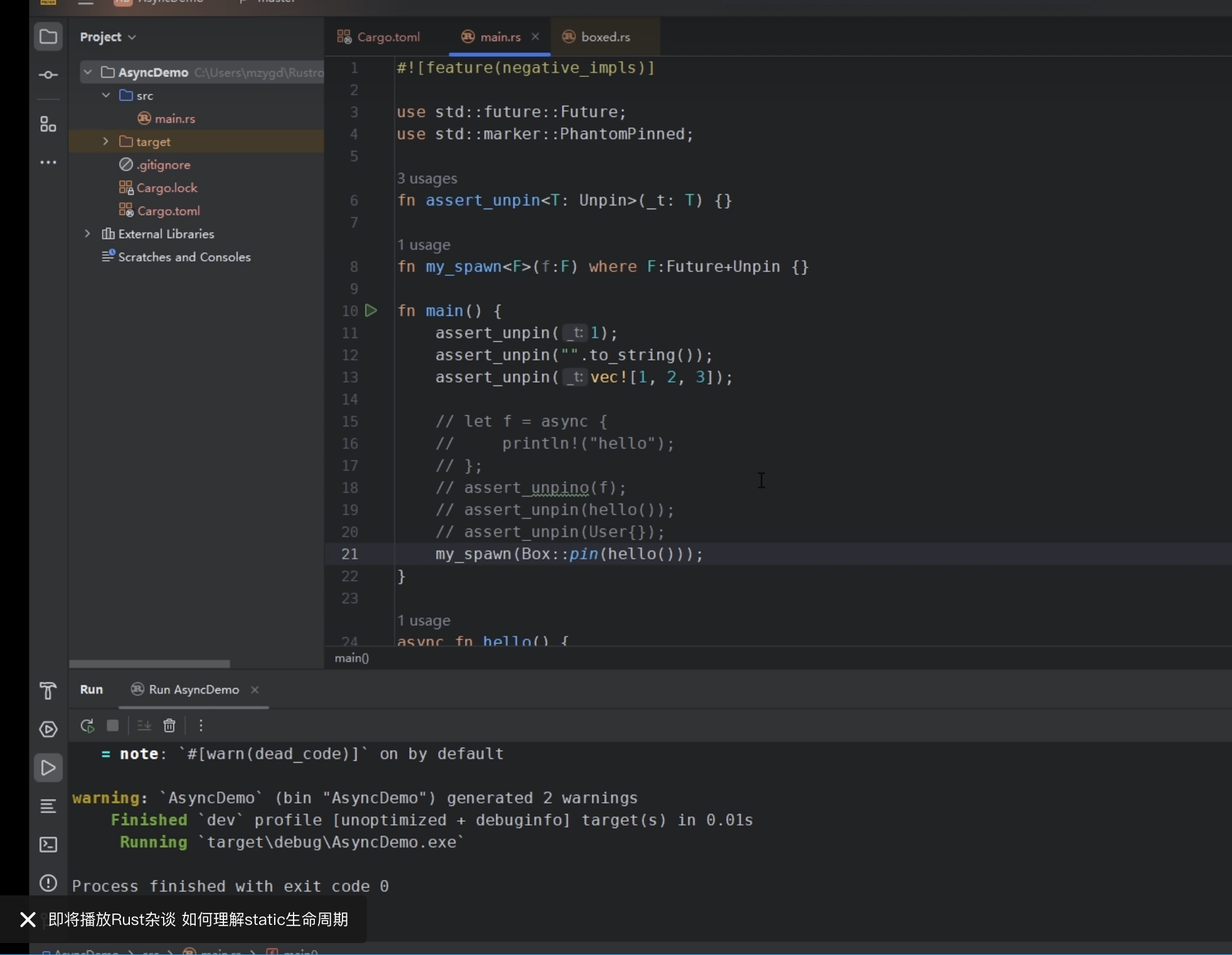Click the run gutter arrow beside fn main

[x=371, y=311]
